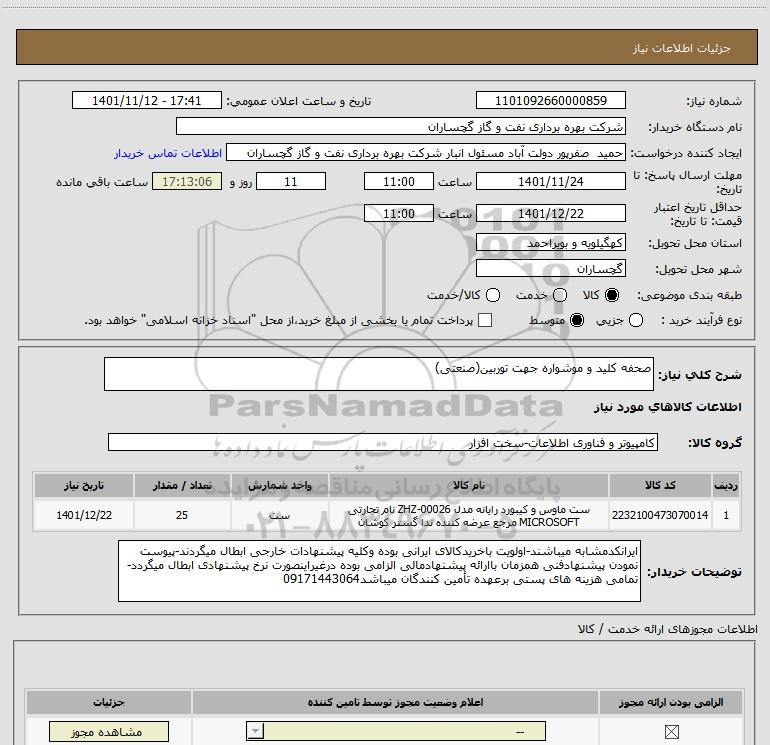Click the row number cell 1
The image size is (770, 745).
726,515
